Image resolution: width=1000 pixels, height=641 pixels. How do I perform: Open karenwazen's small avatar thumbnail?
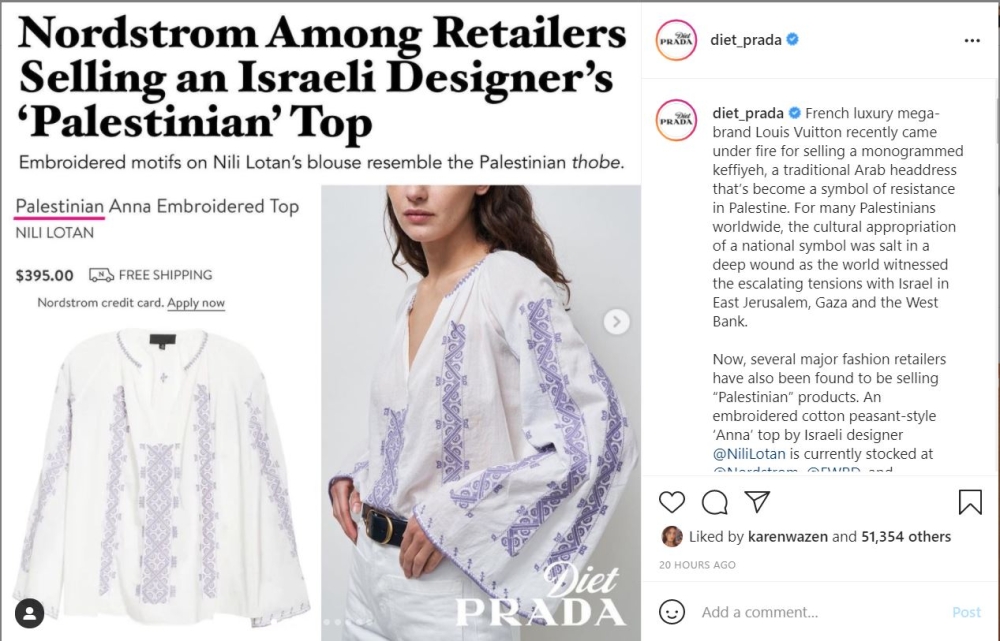pos(672,536)
